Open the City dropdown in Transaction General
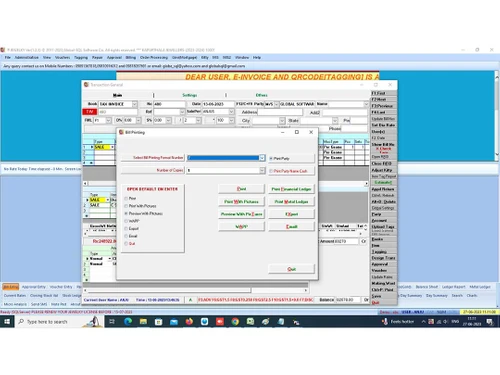 point(282,120)
